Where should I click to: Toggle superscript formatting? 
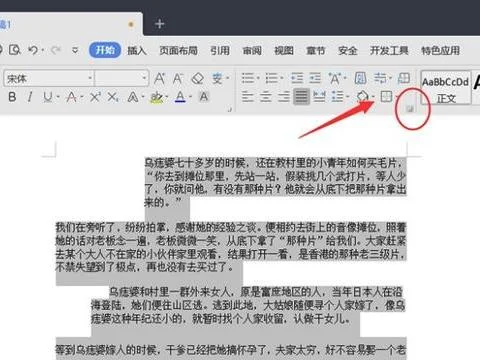(x=95, y=97)
